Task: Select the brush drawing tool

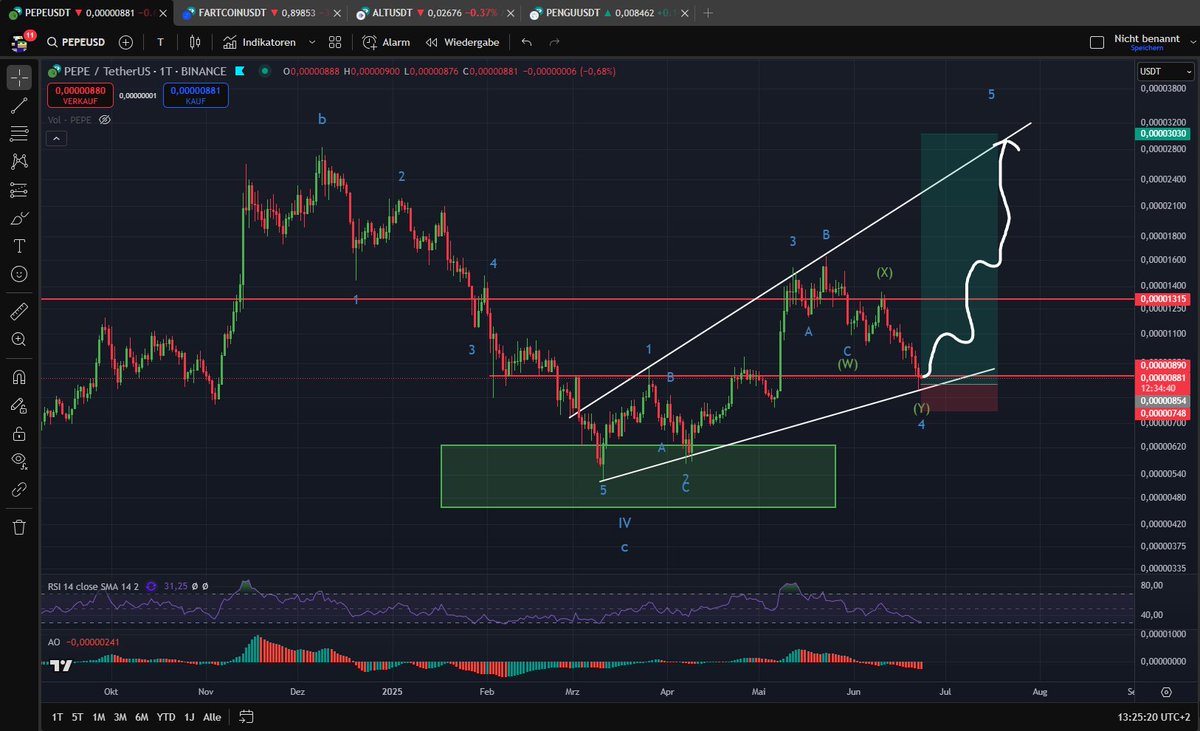Action: [x=19, y=217]
